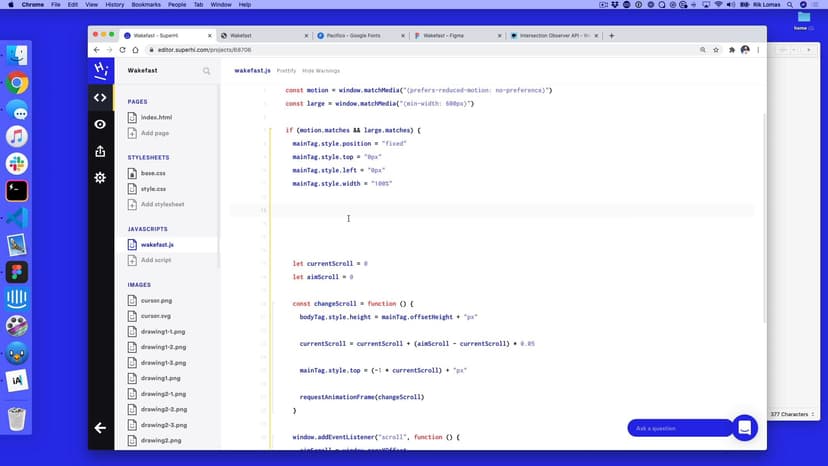Viewport: 828px width, 466px height.
Task: Select cursor.svg in Images list
Action: coord(156,315)
